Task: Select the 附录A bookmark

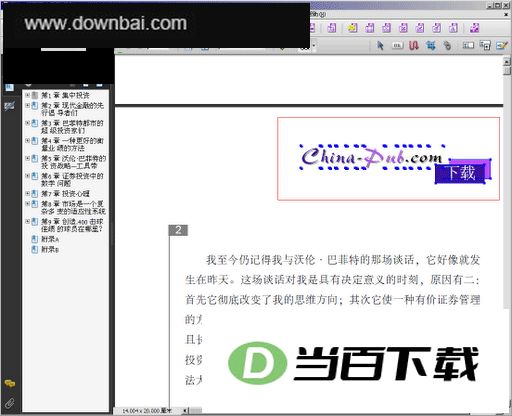Action: click(50, 239)
